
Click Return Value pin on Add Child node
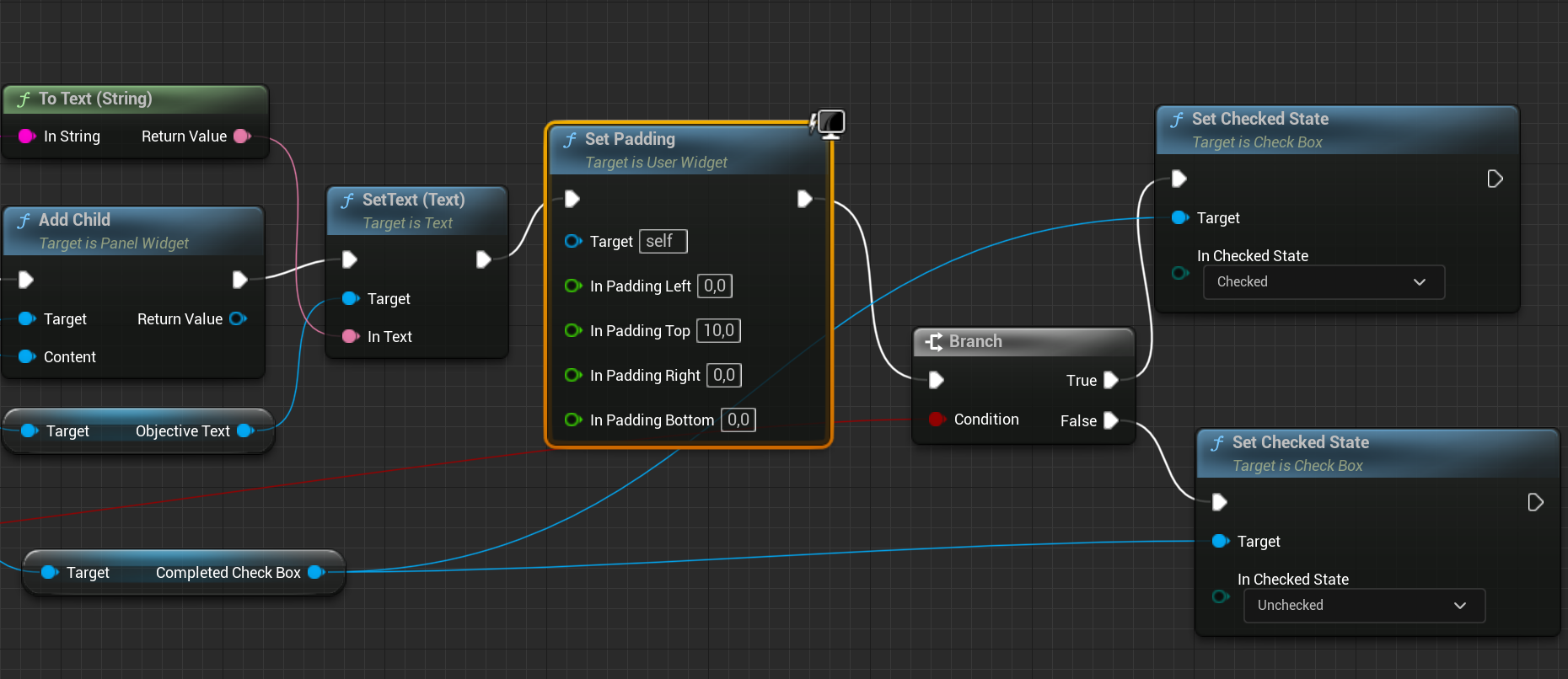point(239,318)
